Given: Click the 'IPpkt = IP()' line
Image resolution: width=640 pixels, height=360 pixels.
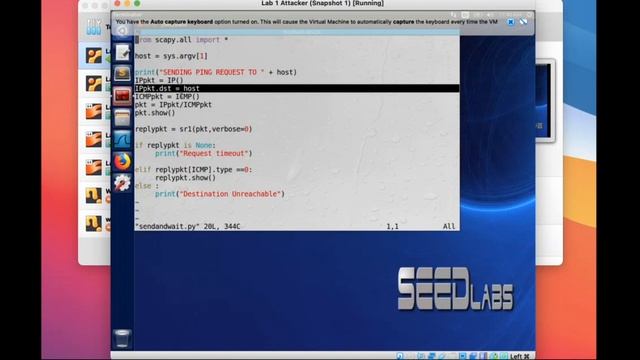Looking at the screenshot, I should [x=159, y=80].
